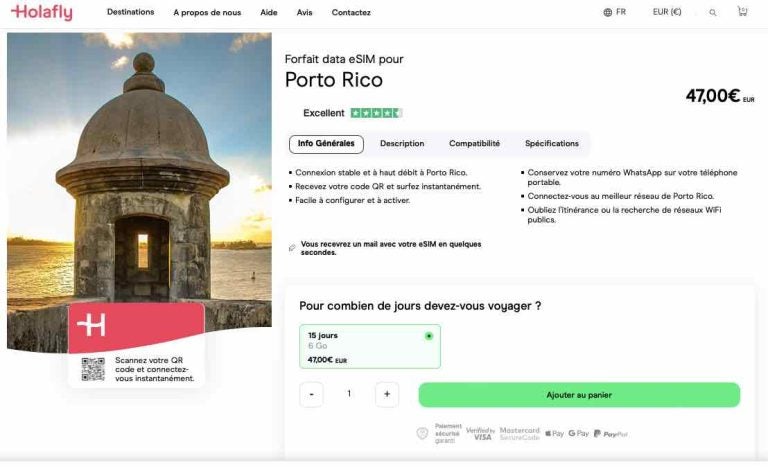Screen dimensions: 768x467
Task: Click the 15 jours plan card
Action: (x=370, y=346)
